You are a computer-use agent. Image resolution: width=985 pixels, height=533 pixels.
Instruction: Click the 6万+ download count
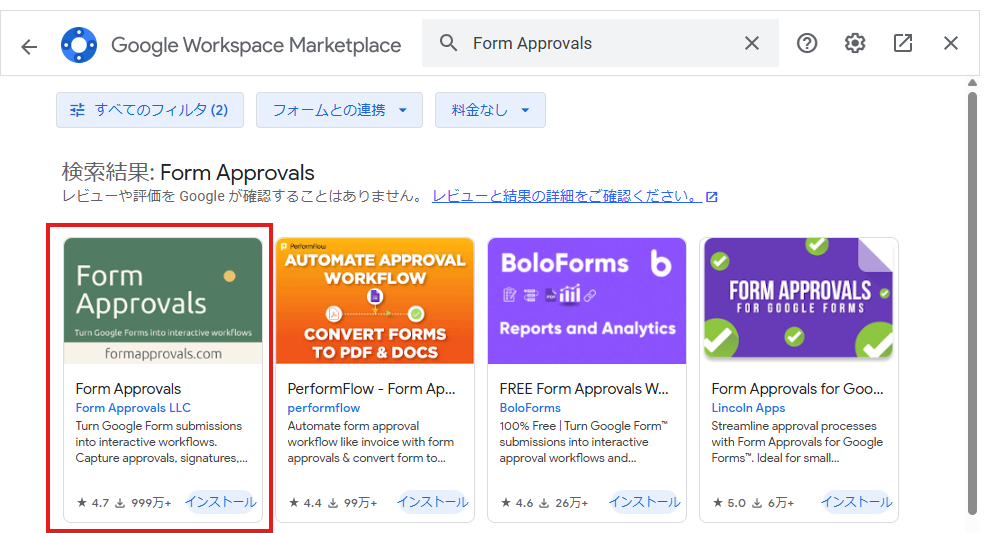(x=773, y=503)
